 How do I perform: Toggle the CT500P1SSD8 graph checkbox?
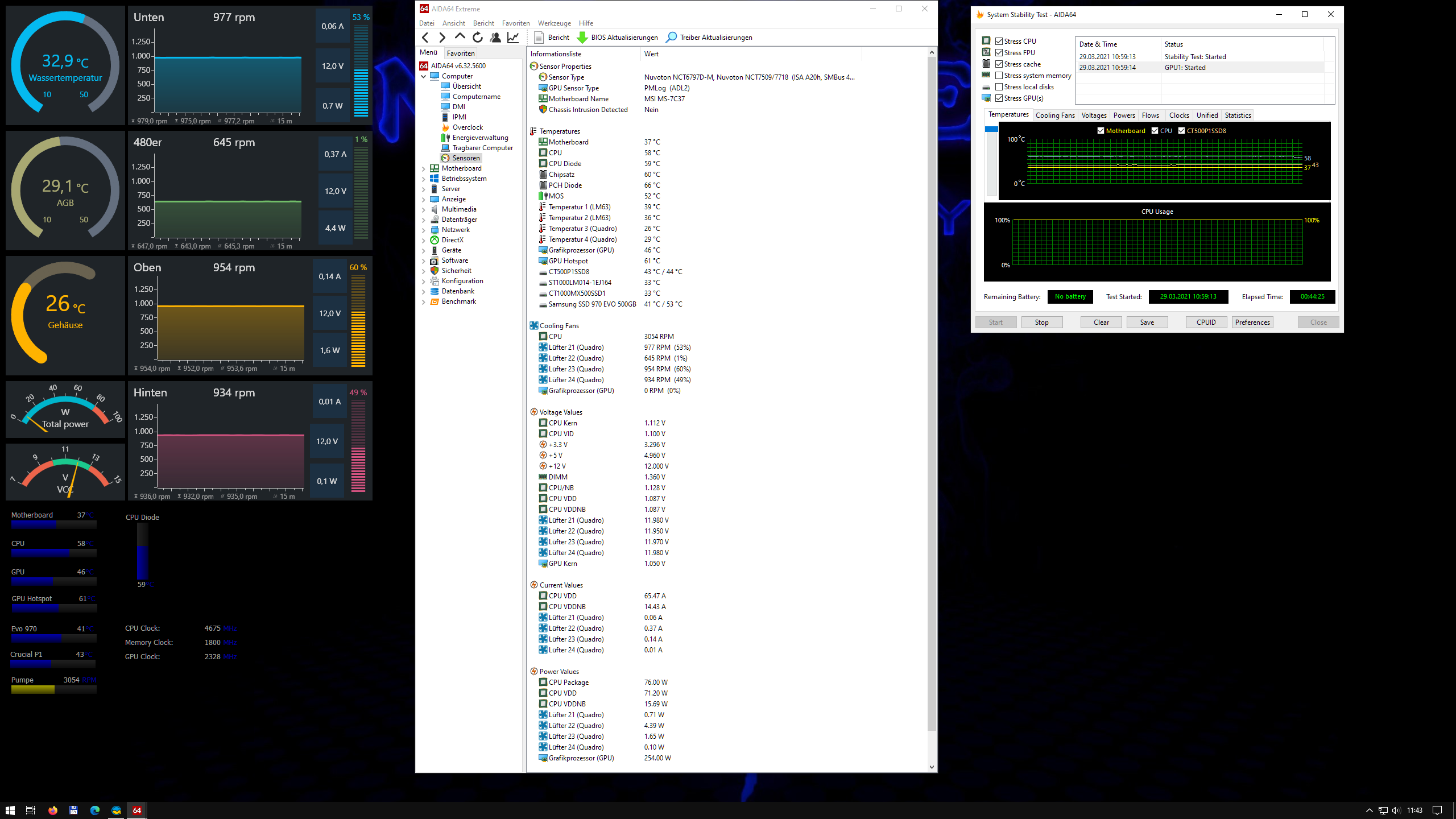1182,131
